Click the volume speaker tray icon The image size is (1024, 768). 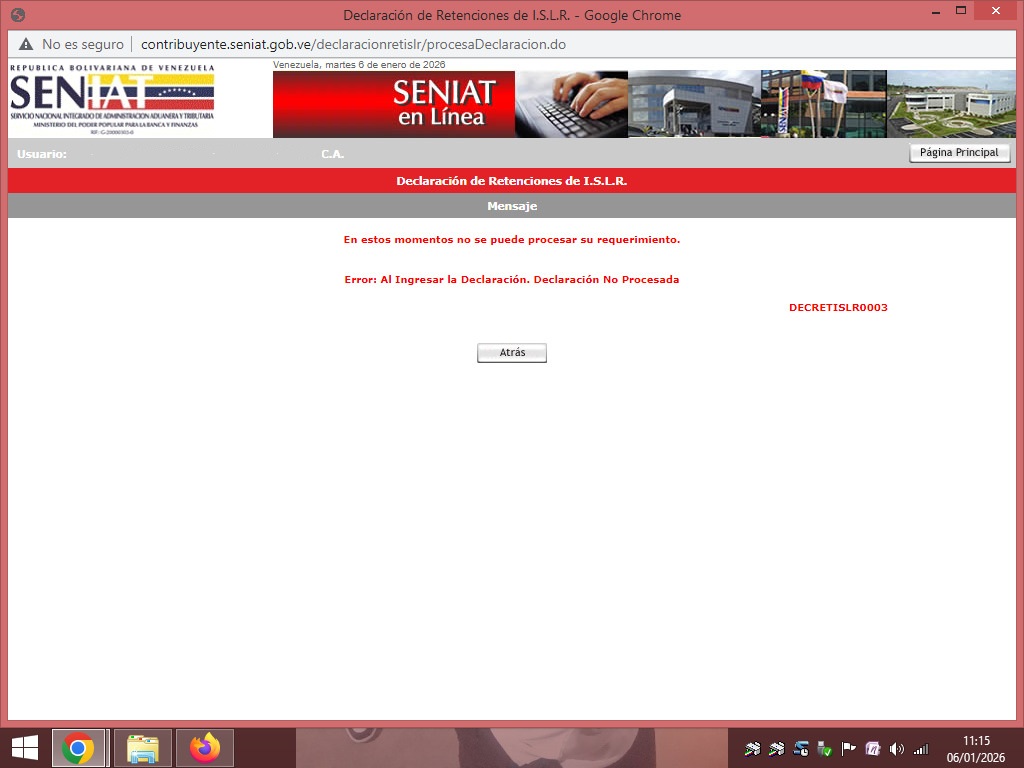897,749
